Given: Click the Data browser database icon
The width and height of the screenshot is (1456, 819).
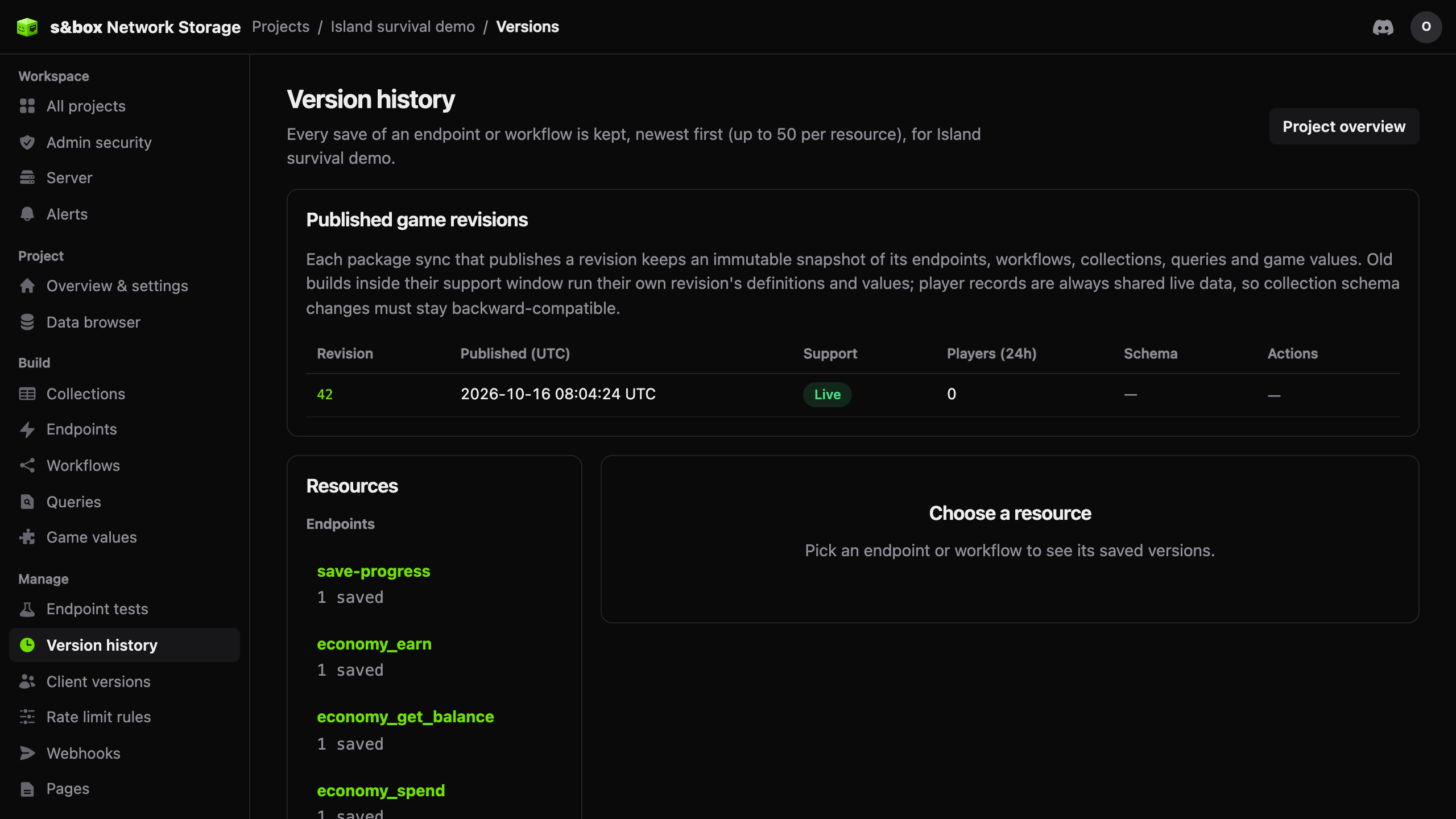Looking at the screenshot, I should click(x=27, y=322).
